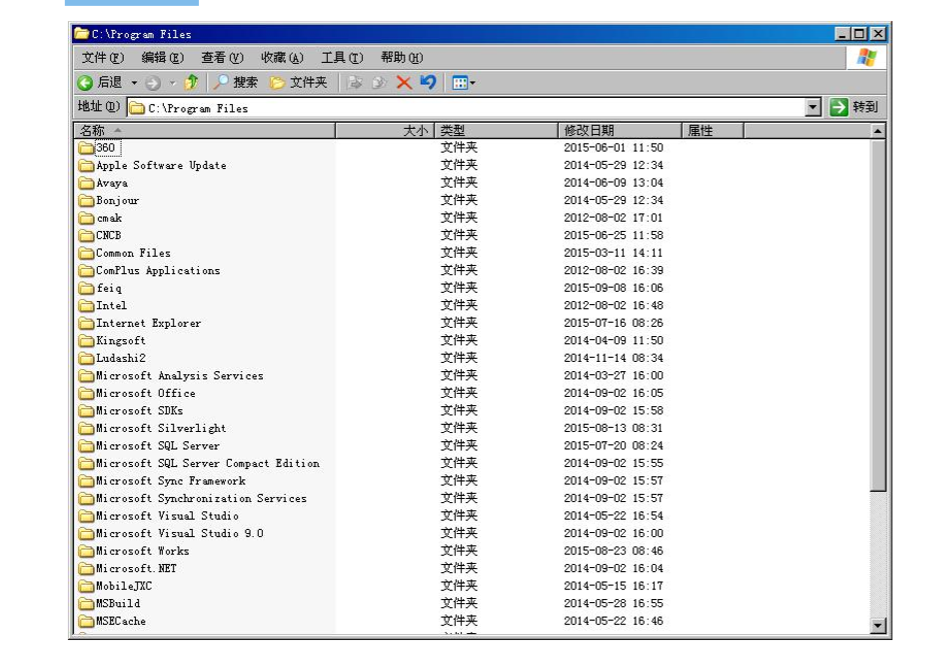Click the Back (后退) toolbar button
The height and width of the screenshot is (648, 947).
pos(100,82)
